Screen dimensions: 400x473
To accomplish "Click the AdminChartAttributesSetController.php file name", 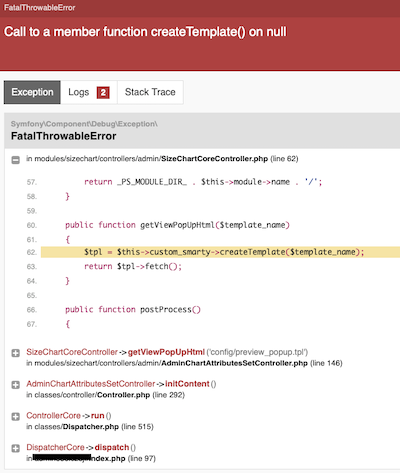I will (234, 363).
